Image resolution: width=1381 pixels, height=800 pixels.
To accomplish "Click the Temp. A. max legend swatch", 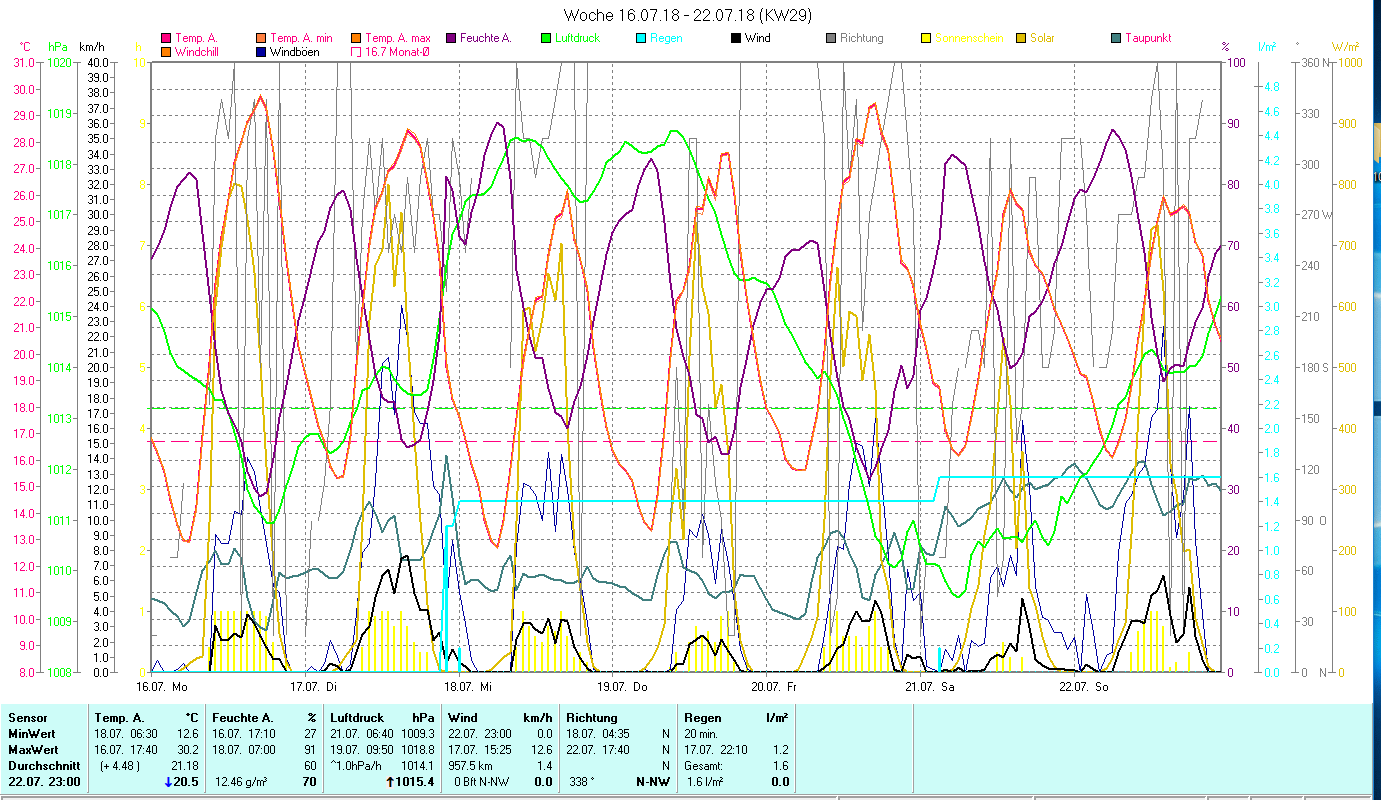I will pos(356,38).
